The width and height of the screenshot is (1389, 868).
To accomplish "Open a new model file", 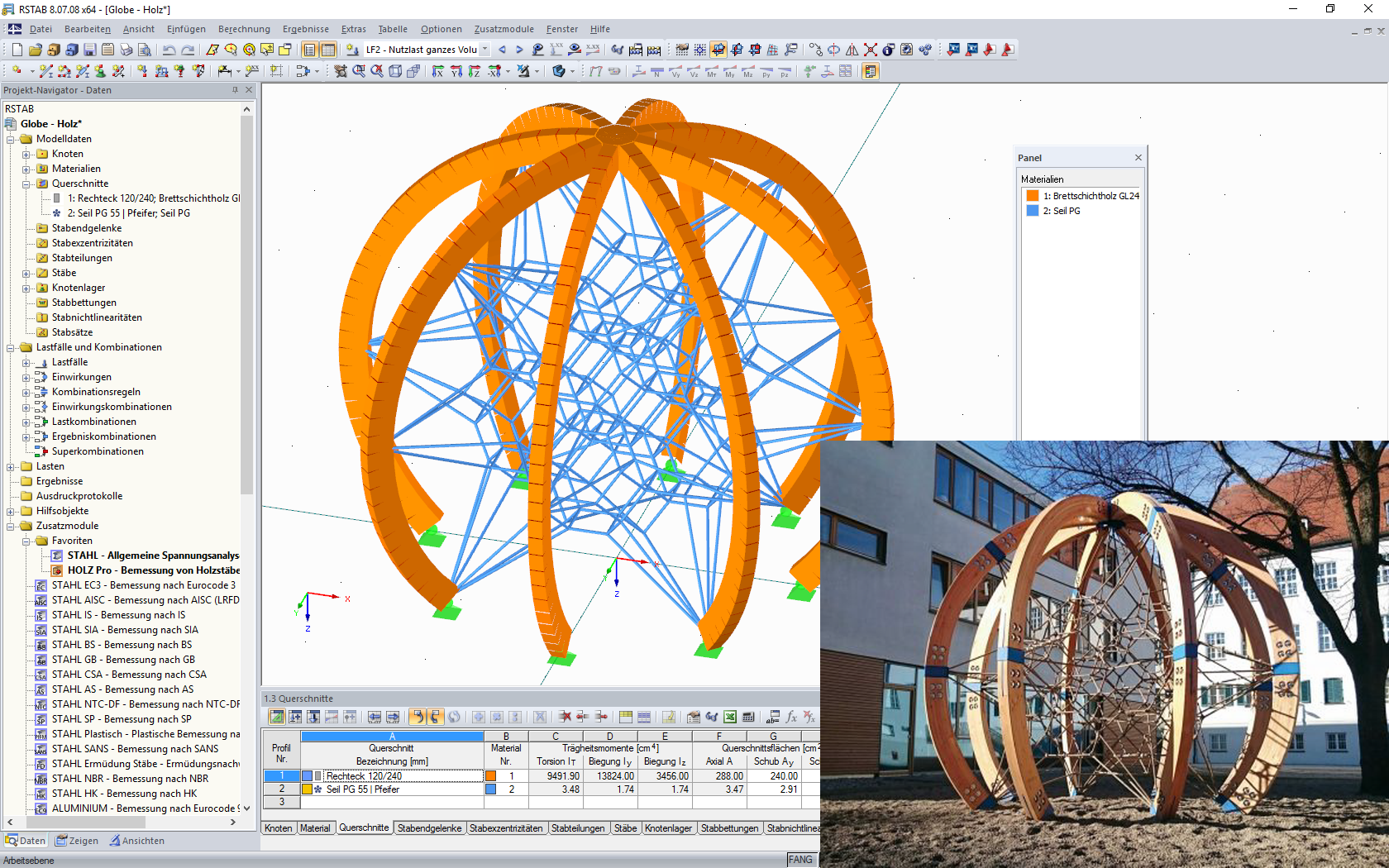I will (x=16, y=50).
